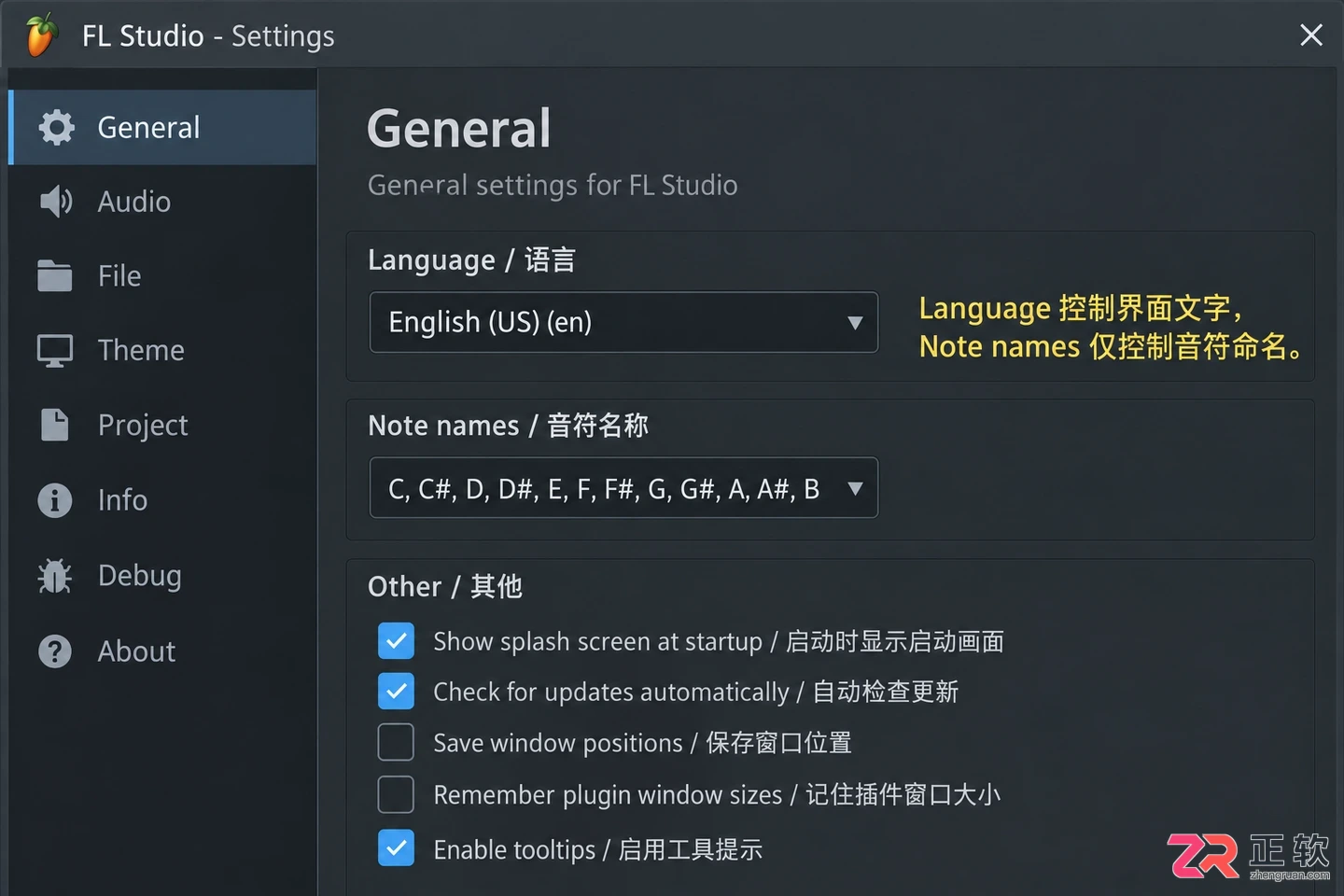1344x896 pixels.
Task: Select the General tab label
Action: [148, 127]
